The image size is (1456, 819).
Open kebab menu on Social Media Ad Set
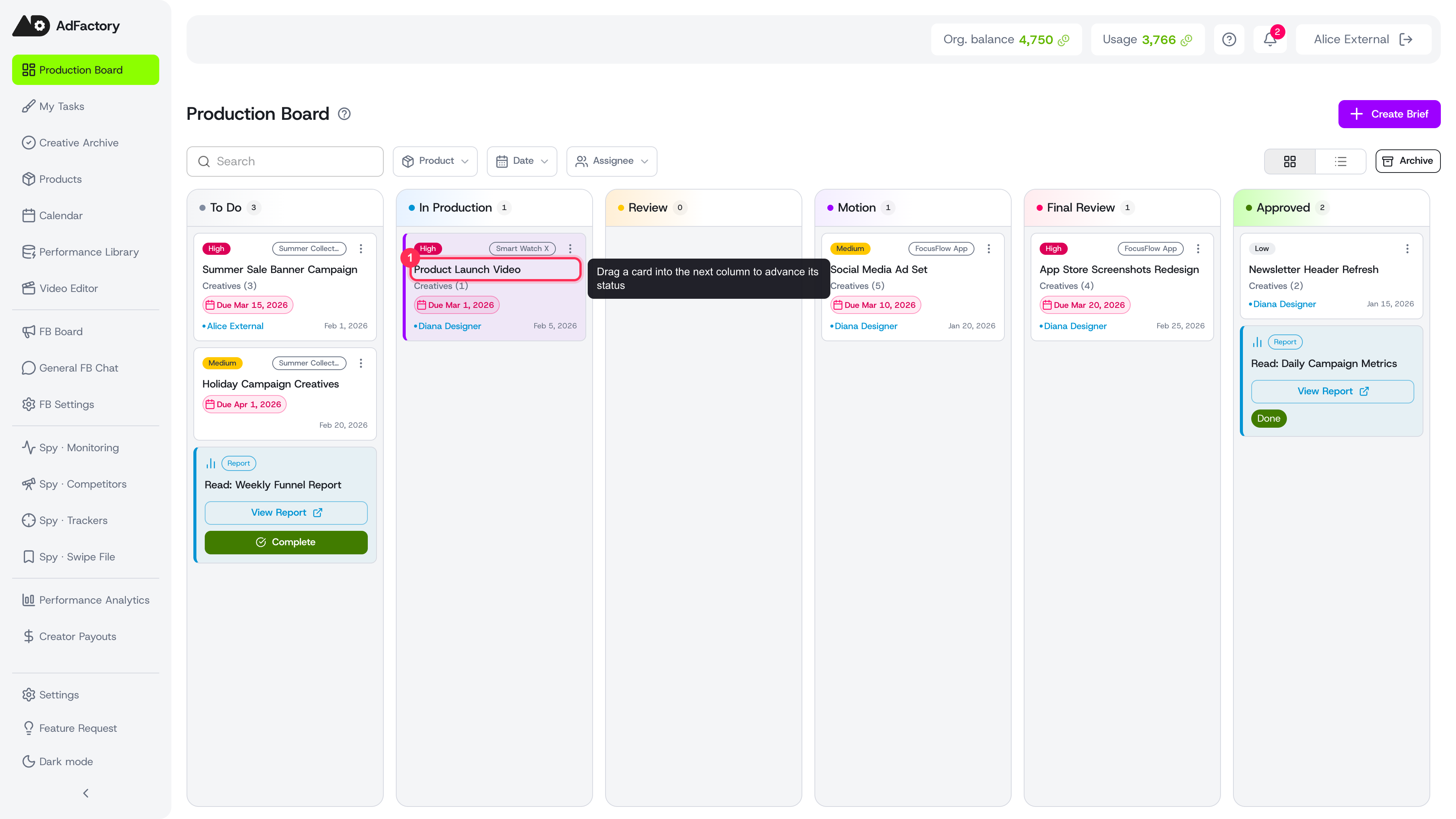click(988, 249)
